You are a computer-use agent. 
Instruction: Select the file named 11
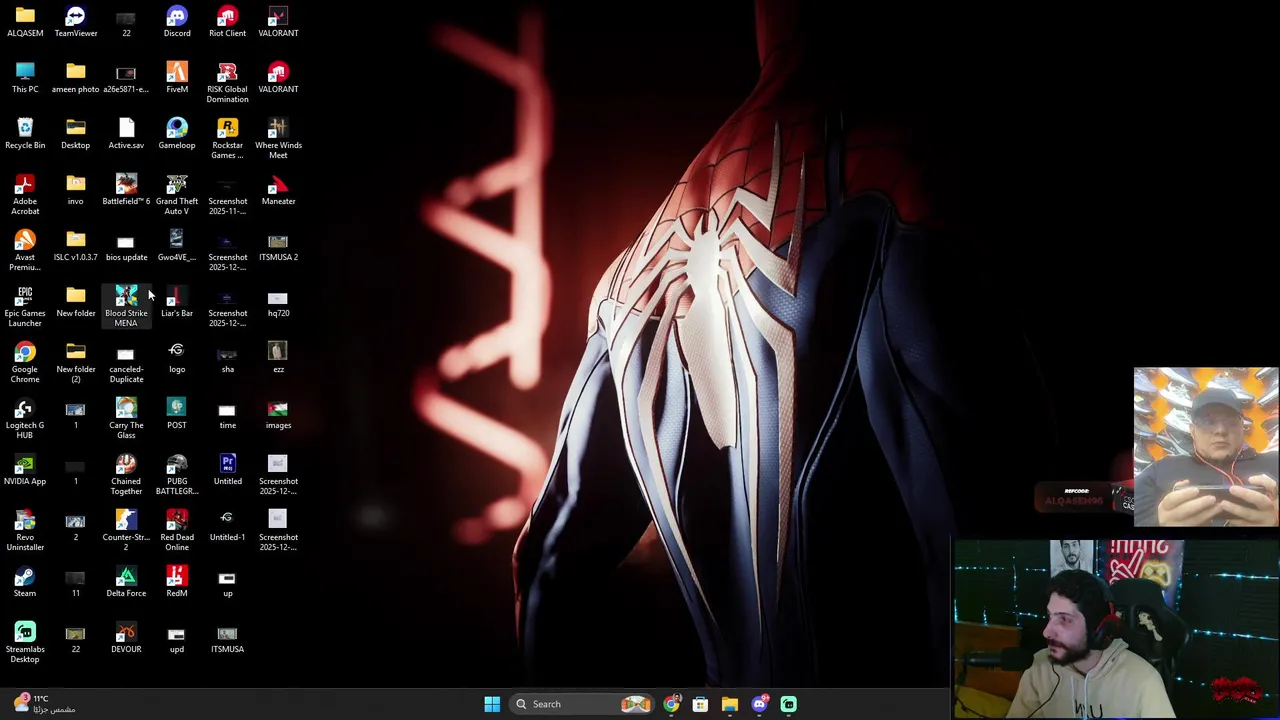click(x=76, y=581)
